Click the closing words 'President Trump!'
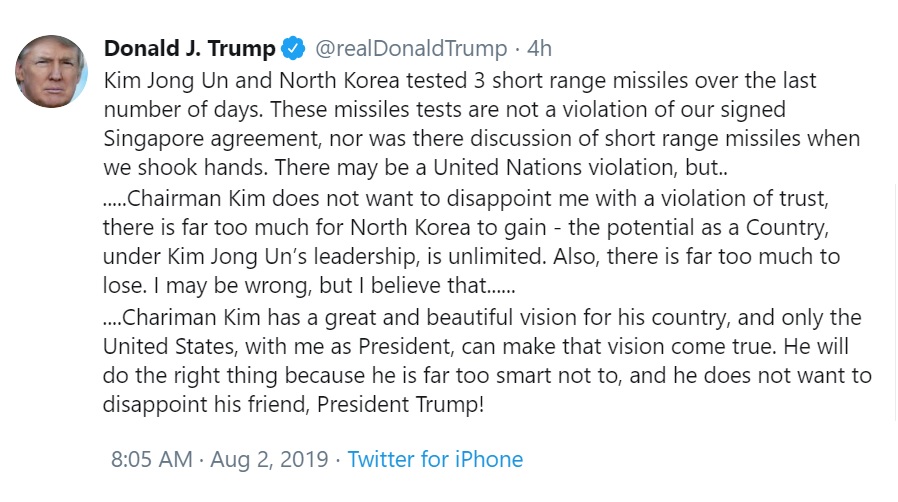The height and width of the screenshot is (502, 898). coord(400,405)
